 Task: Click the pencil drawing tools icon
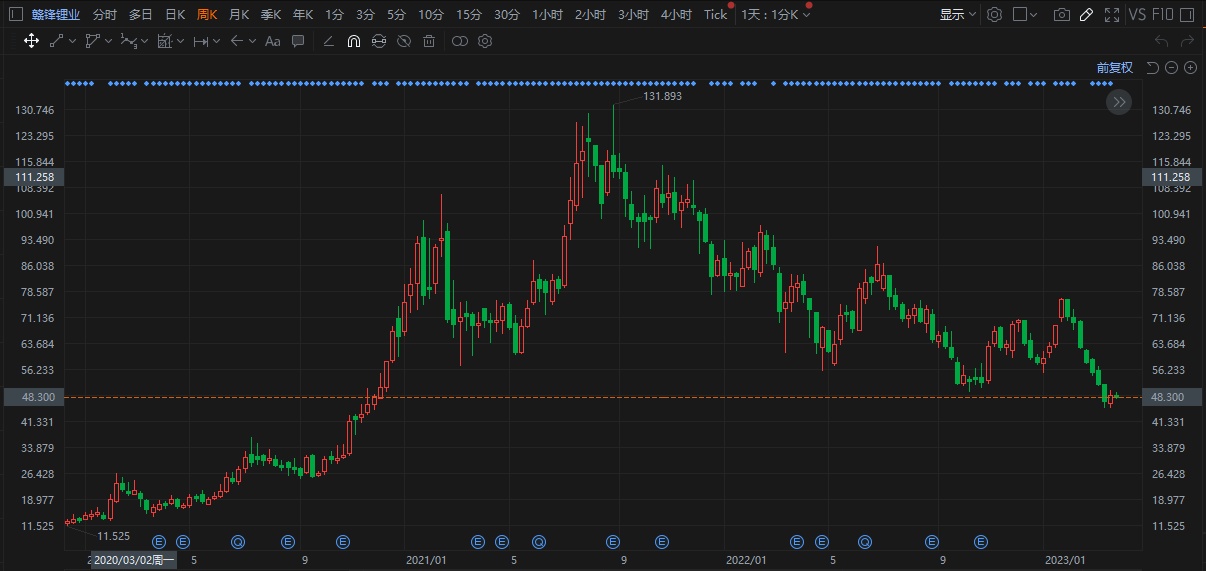click(1086, 15)
